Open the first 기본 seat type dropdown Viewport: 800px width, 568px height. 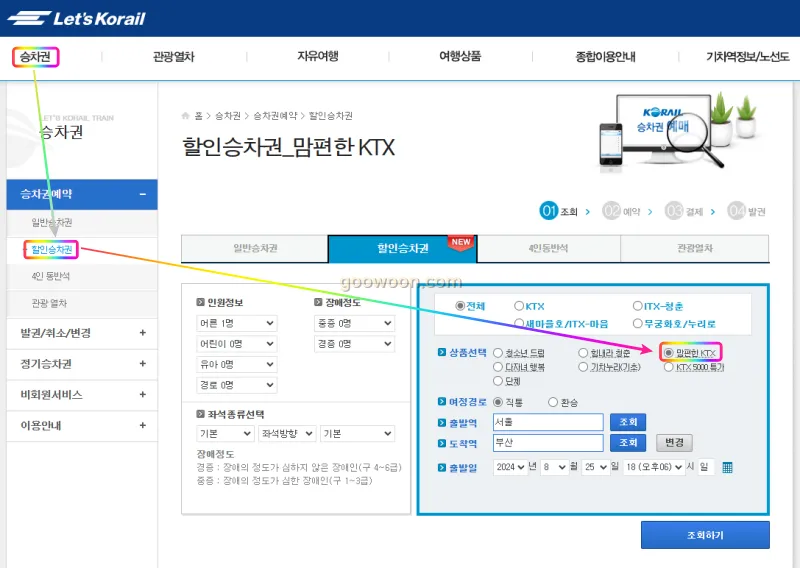pos(225,433)
